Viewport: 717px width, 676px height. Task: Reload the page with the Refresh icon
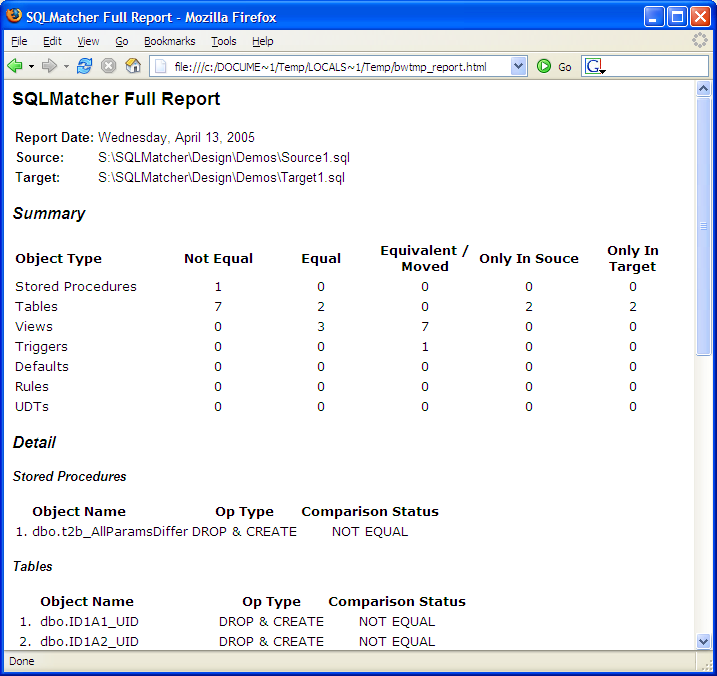(x=85, y=66)
